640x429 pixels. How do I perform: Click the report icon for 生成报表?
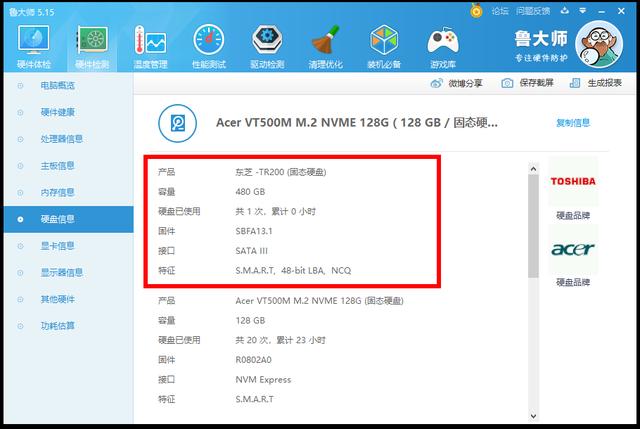pyautogui.click(x=575, y=83)
